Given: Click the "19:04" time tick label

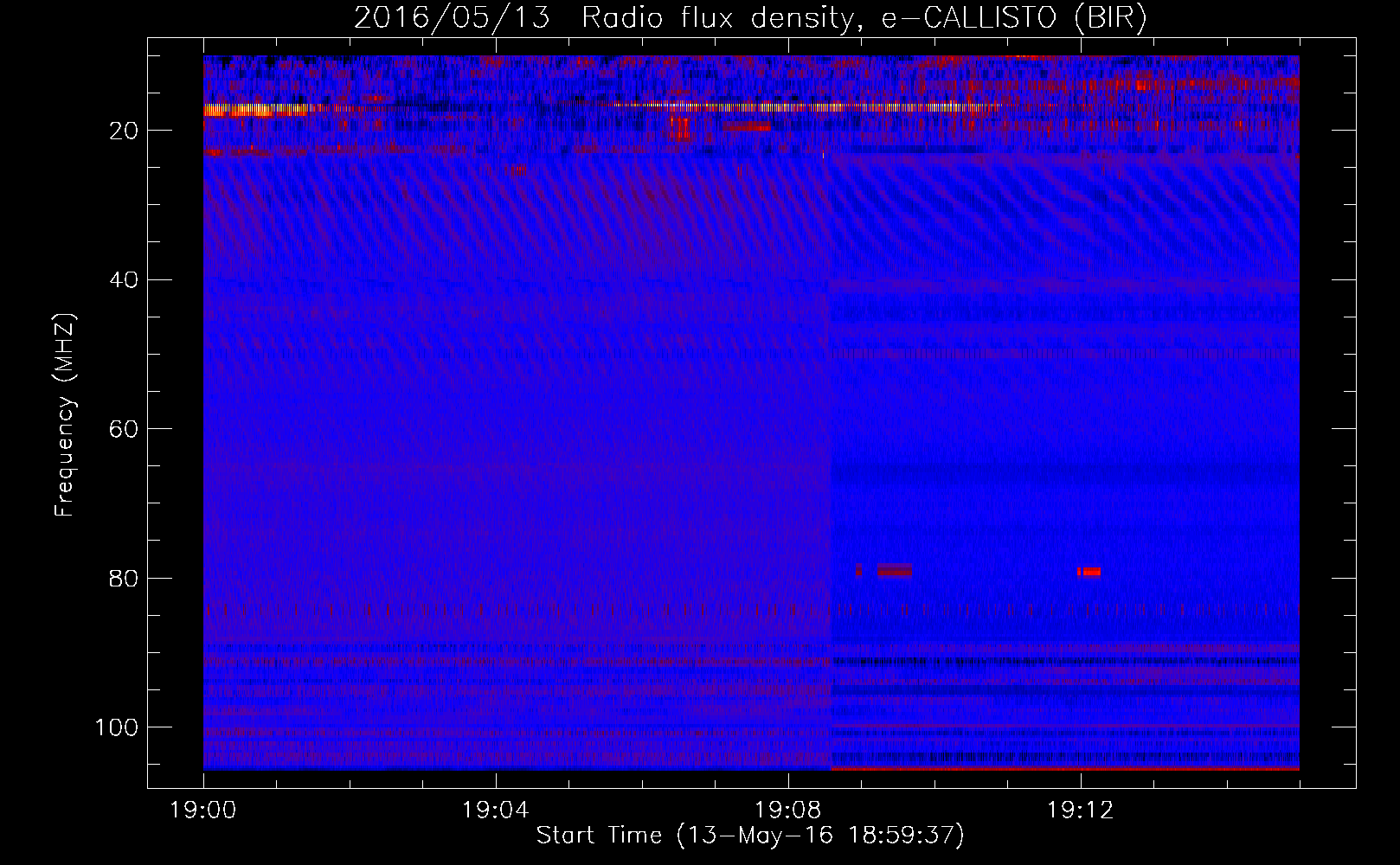Looking at the screenshot, I should [x=496, y=811].
